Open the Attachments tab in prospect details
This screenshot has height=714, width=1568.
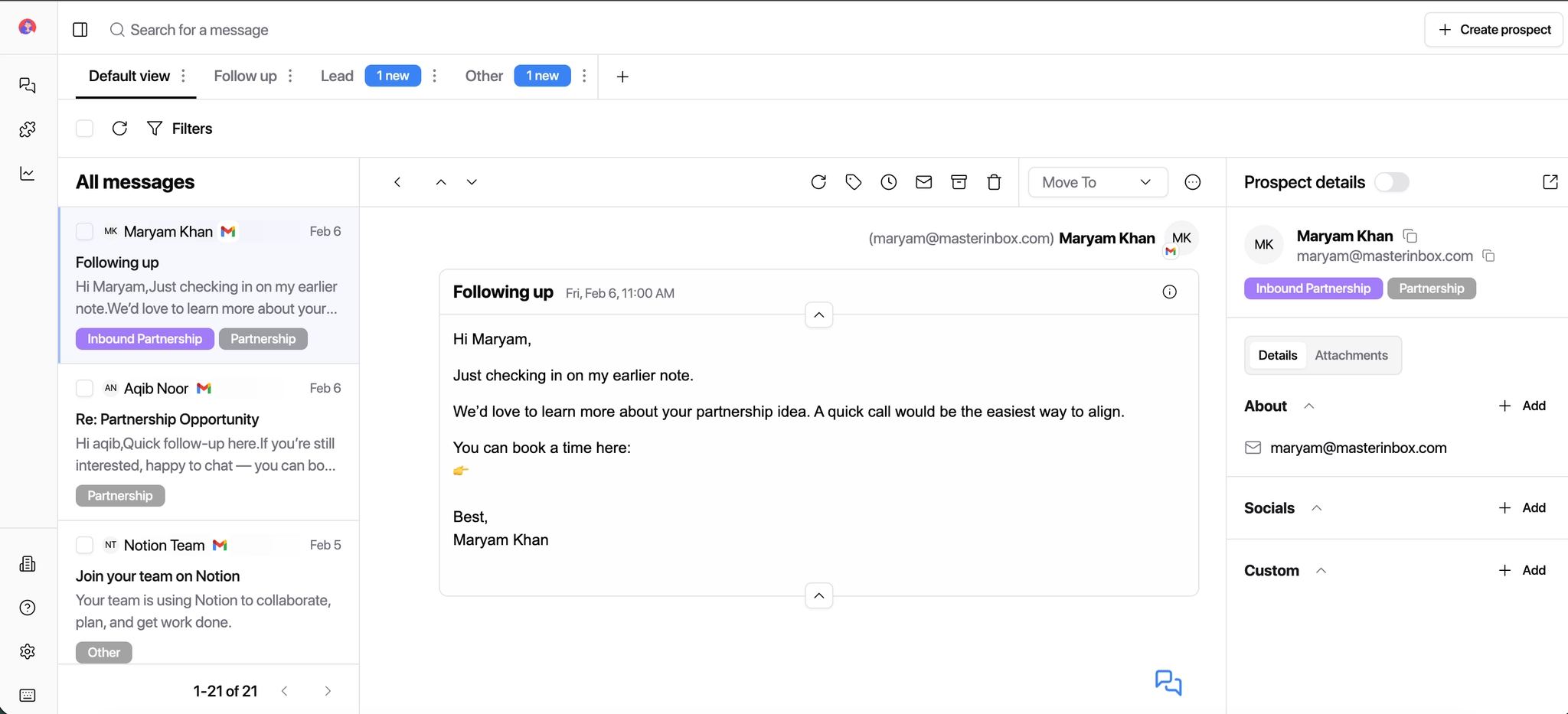click(1351, 355)
